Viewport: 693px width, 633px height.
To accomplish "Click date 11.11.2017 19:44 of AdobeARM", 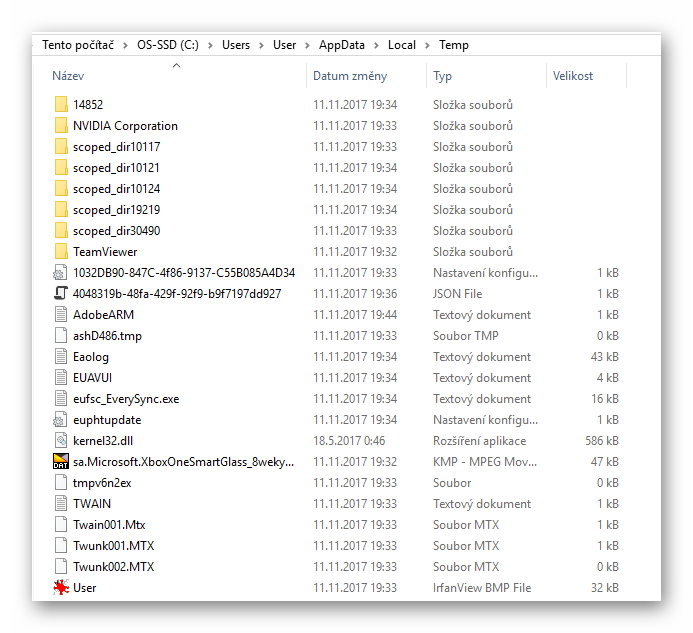I will [355, 315].
